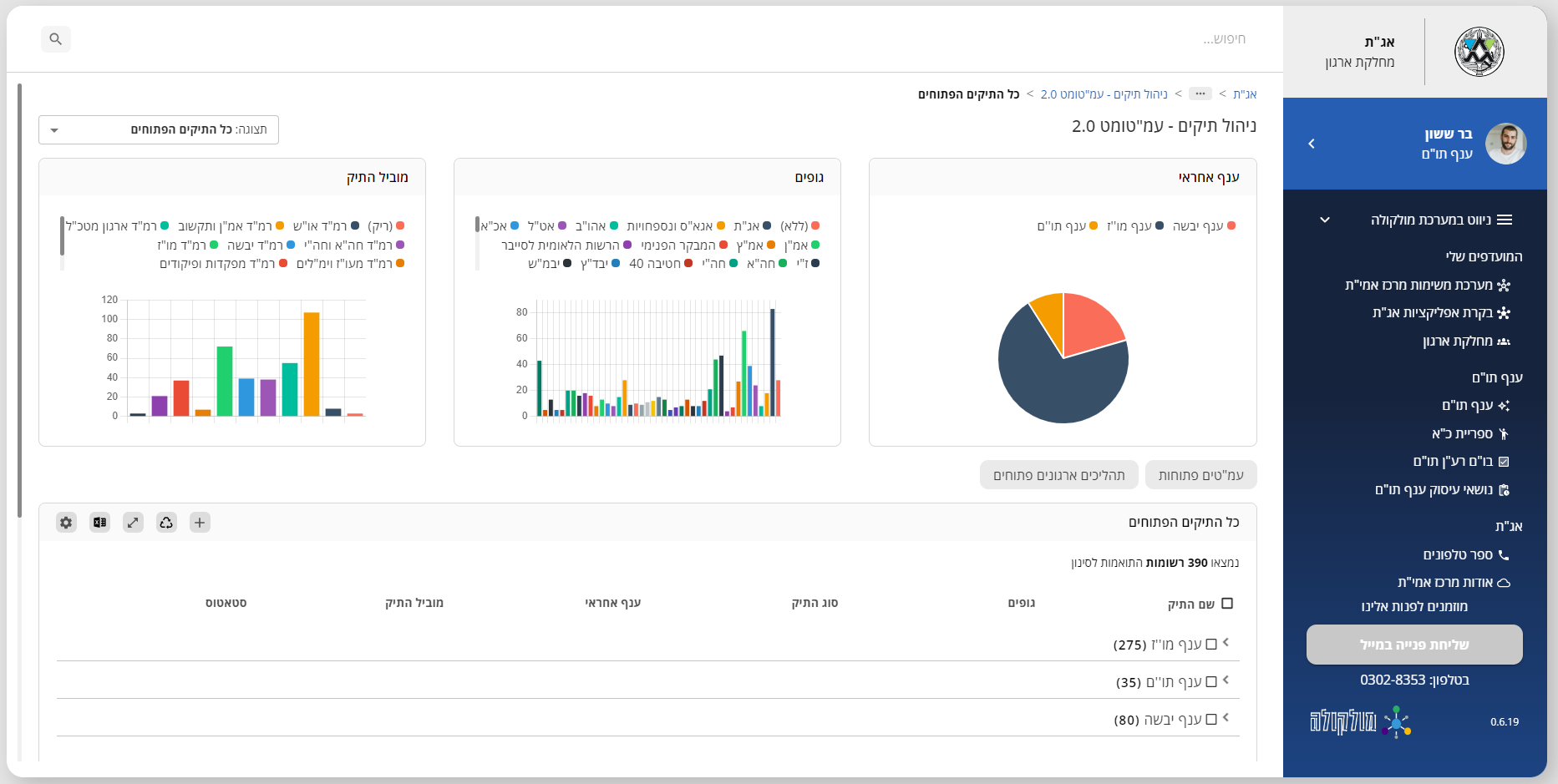Open אג"ת breadcrumb link
1558x784 pixels.
coord(1245,94)
